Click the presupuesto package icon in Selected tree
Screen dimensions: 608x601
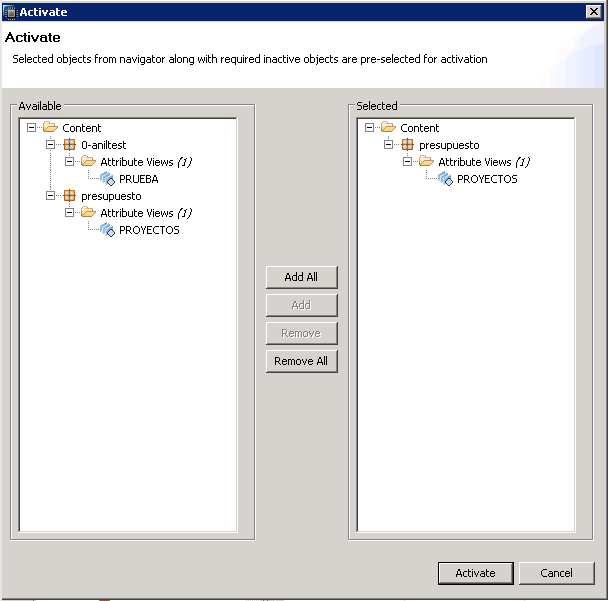point(407,145)
